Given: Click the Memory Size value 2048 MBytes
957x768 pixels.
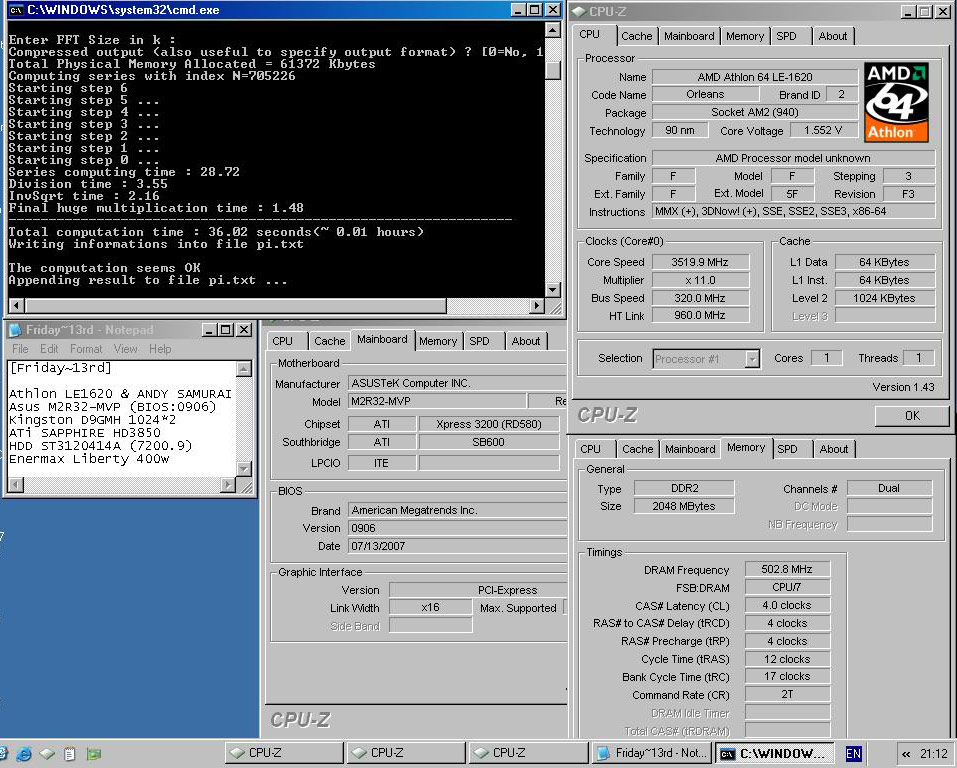Looking at the screenshot, I should click(x=684, y=506).
